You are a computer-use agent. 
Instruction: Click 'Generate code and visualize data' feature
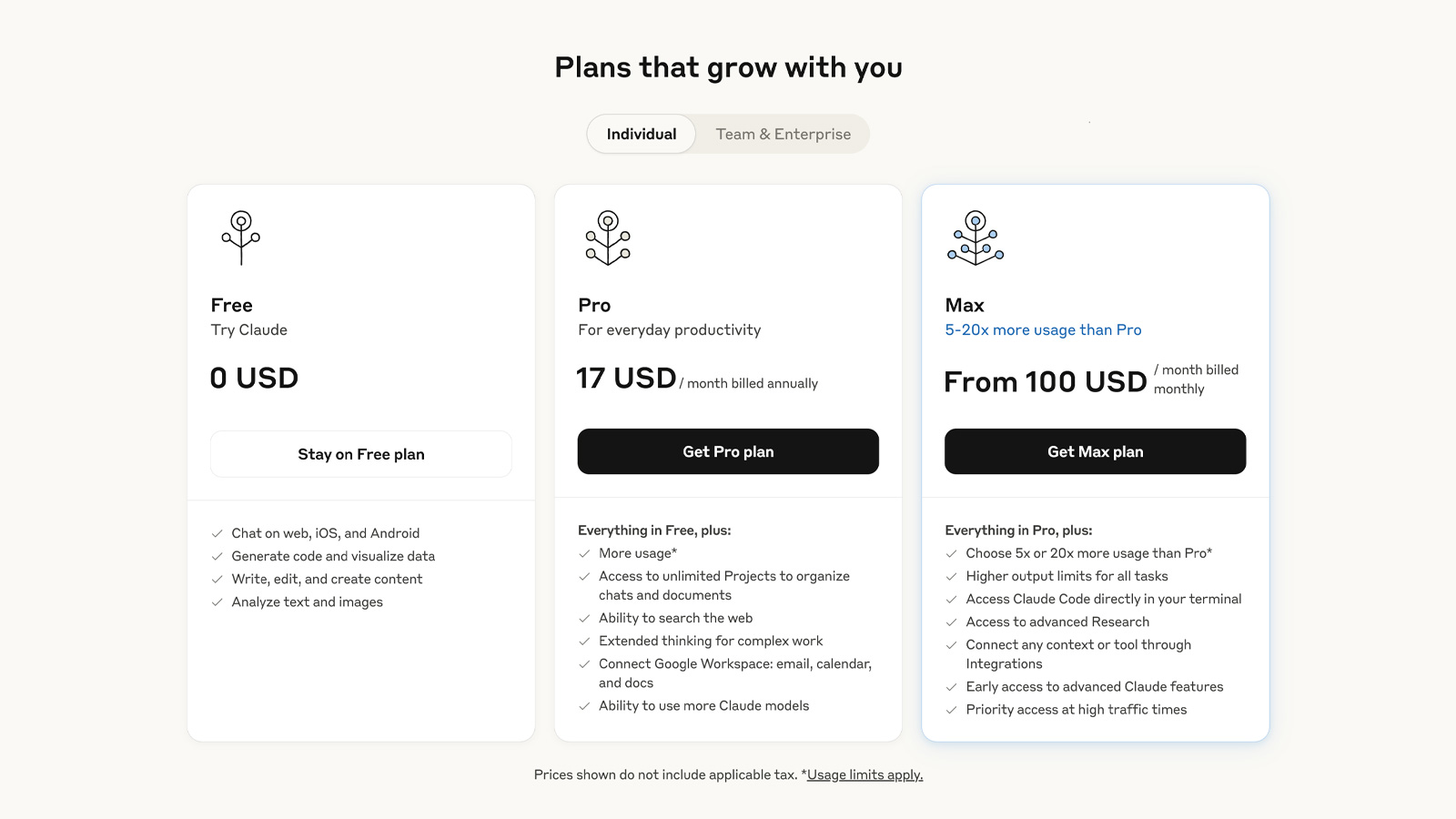tap(333, 556)
